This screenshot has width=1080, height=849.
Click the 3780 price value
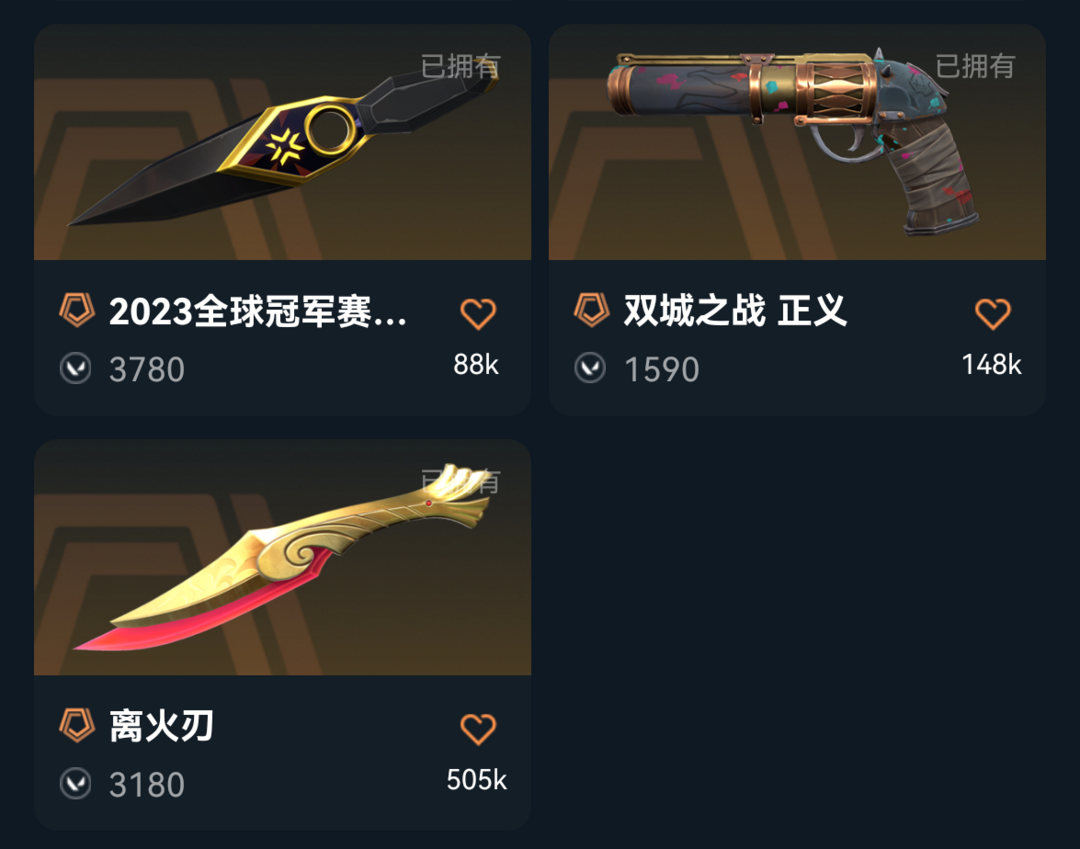[x=147, y=370]
